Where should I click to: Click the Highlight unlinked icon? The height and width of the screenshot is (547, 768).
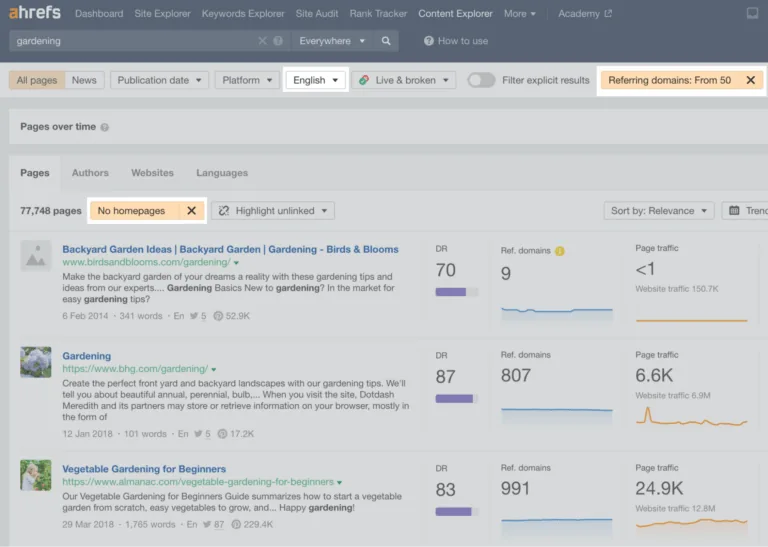(224, 211)
